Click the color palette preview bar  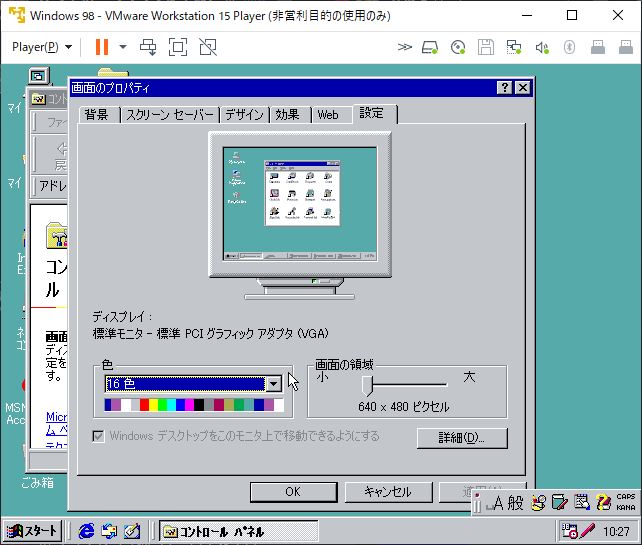click(194, 405)
